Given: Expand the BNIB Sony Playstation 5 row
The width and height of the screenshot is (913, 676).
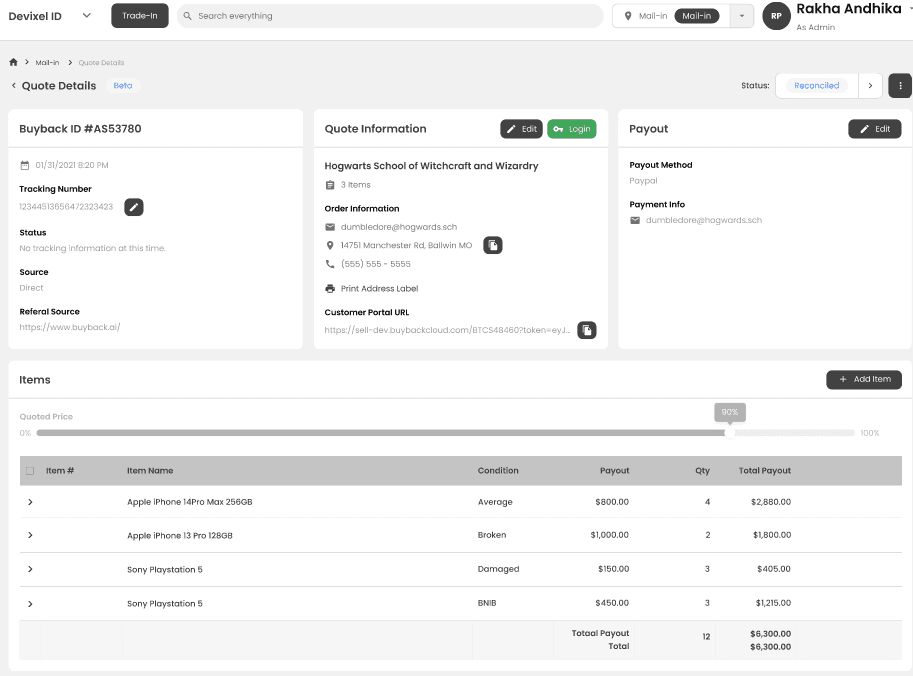Looking at the screenshot, I should [x=30, y=604].
